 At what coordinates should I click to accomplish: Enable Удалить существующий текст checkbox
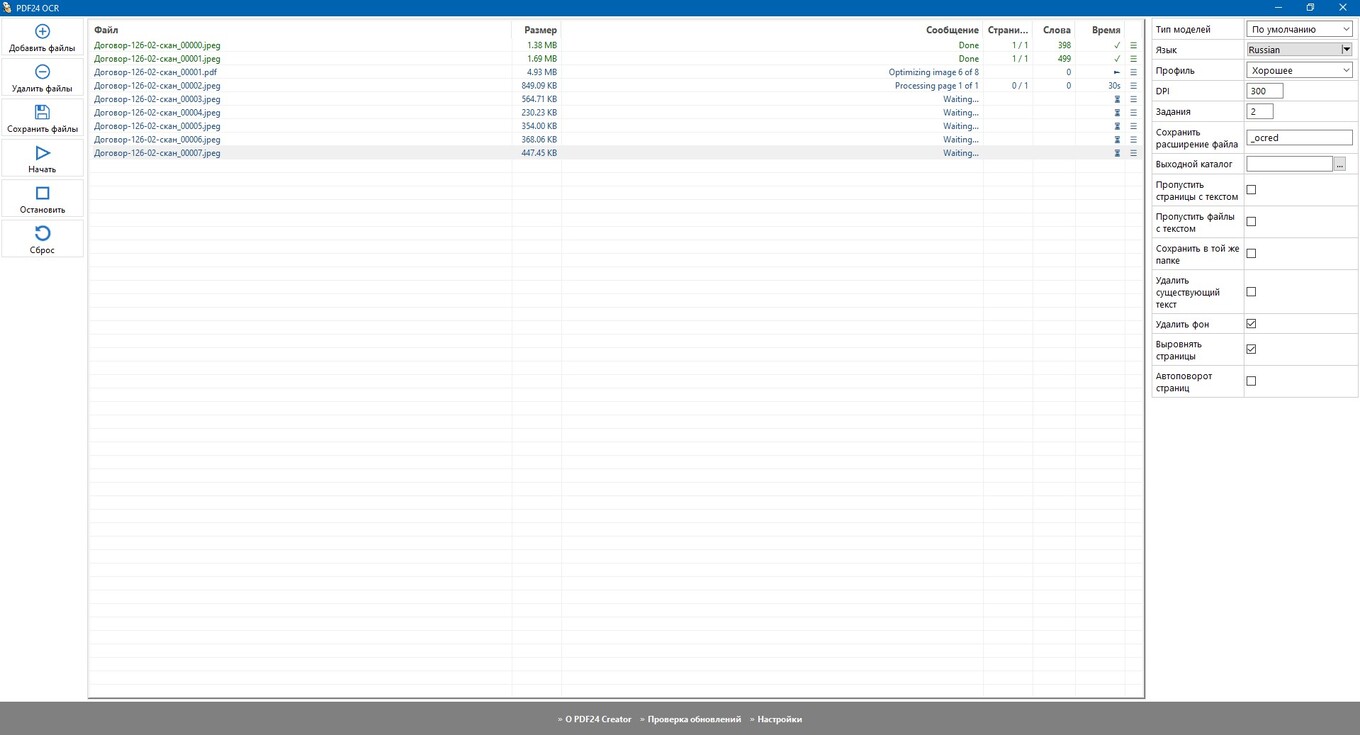coord(1251,292)
